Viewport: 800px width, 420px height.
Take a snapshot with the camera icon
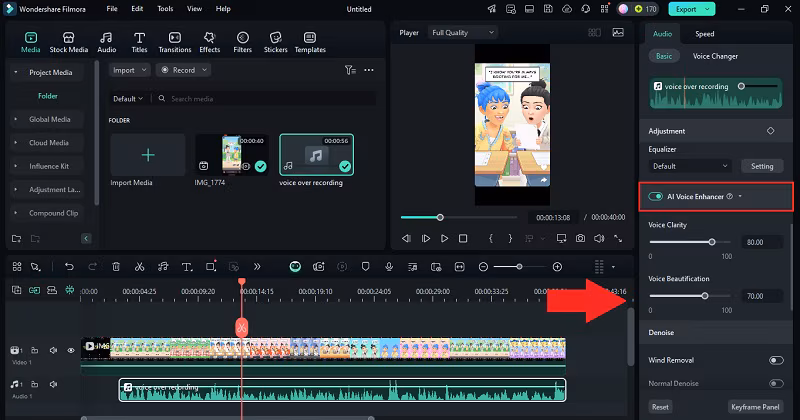tap(580, 239)
